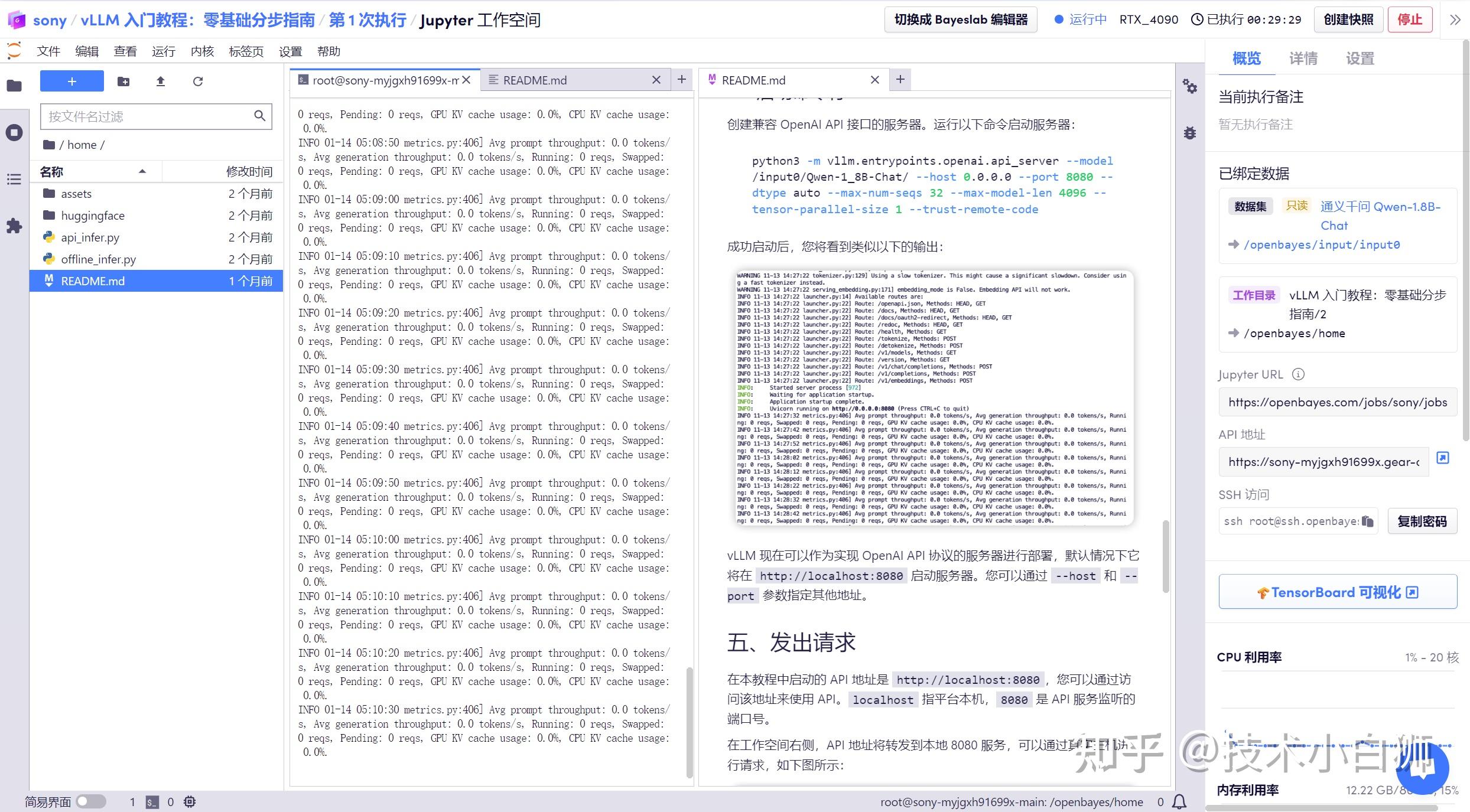The image size is (1470, 812).
Task: Open the 运行 menu
Action: point(164,51)
